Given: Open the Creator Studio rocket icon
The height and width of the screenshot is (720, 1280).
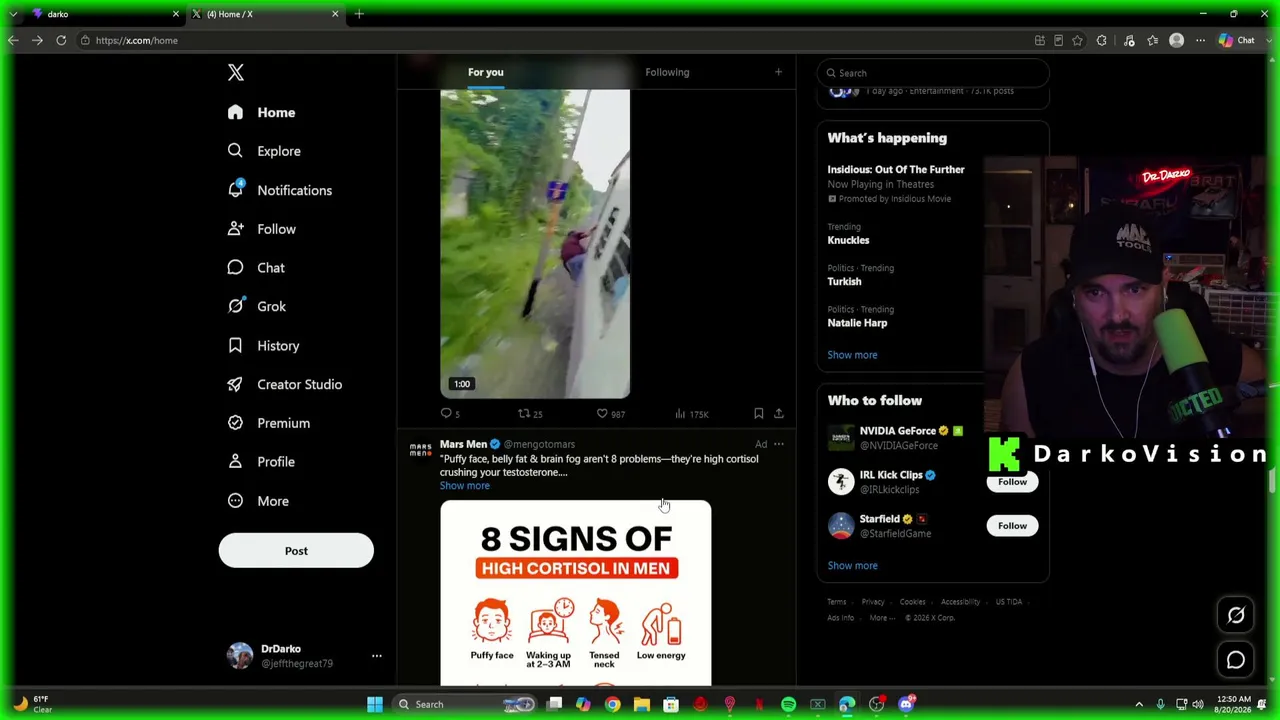Looking at the screenshot, I should pos(235,384).
